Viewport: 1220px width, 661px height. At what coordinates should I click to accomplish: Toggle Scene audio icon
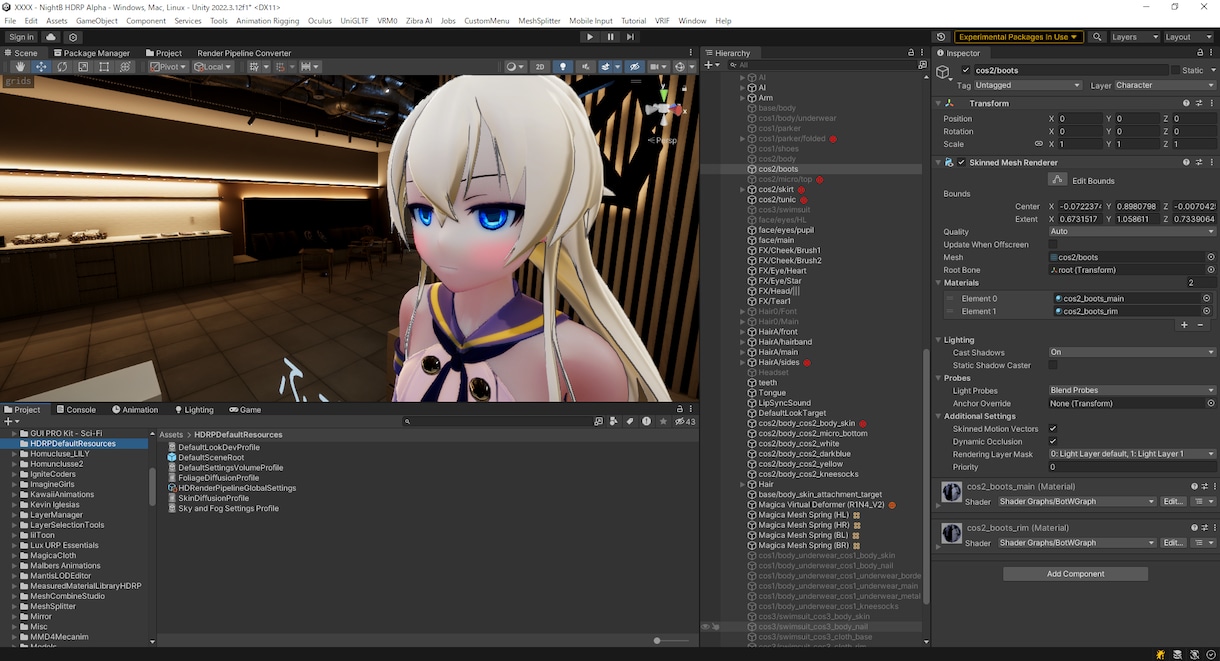(585, 67)
